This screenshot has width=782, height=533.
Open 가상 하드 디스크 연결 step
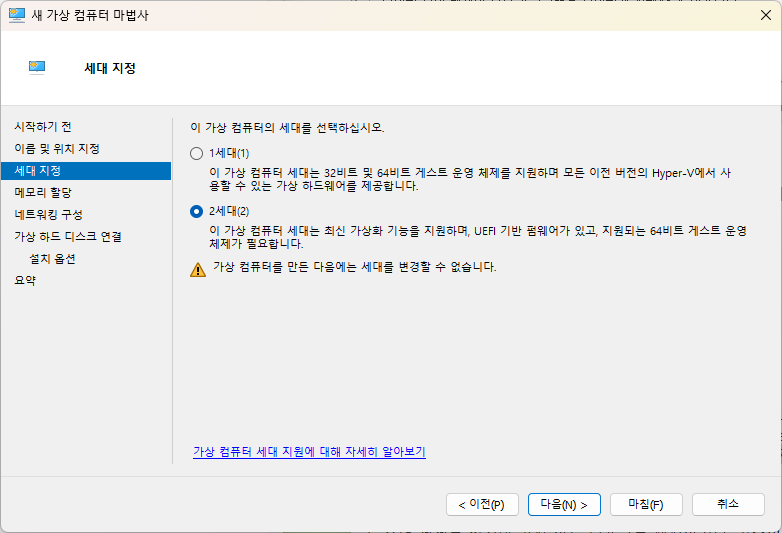pyautogui.click(x=68, y=236)
